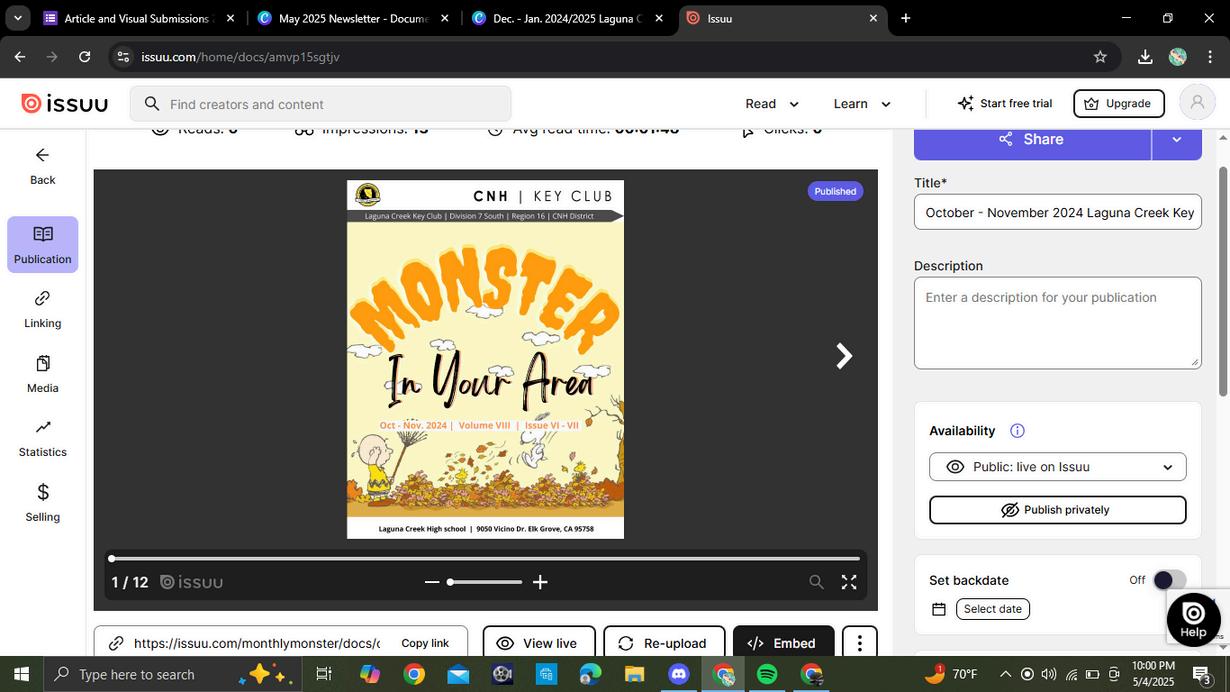Click the link icon beside the publication URL
Screen dimensions: 1230x692
tap(116, 643)
